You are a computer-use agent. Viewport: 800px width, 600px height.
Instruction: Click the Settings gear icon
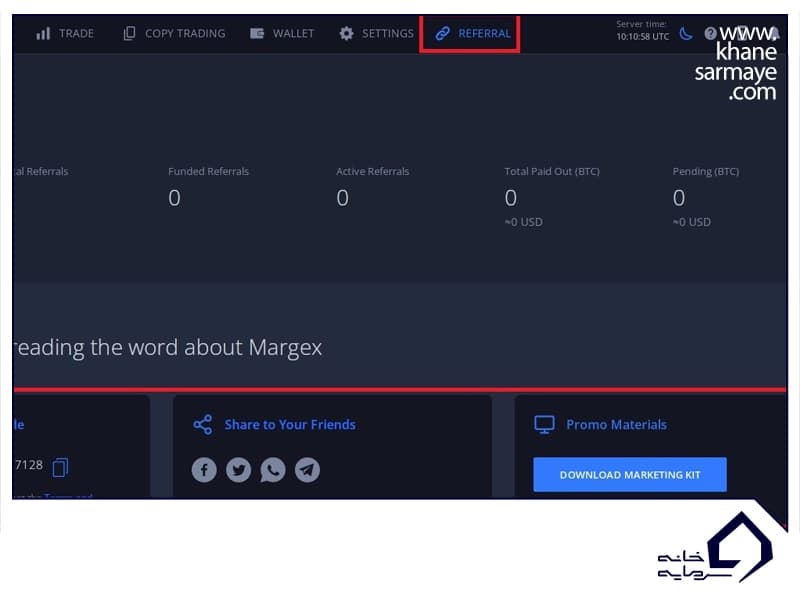click(x=346, y=34)
